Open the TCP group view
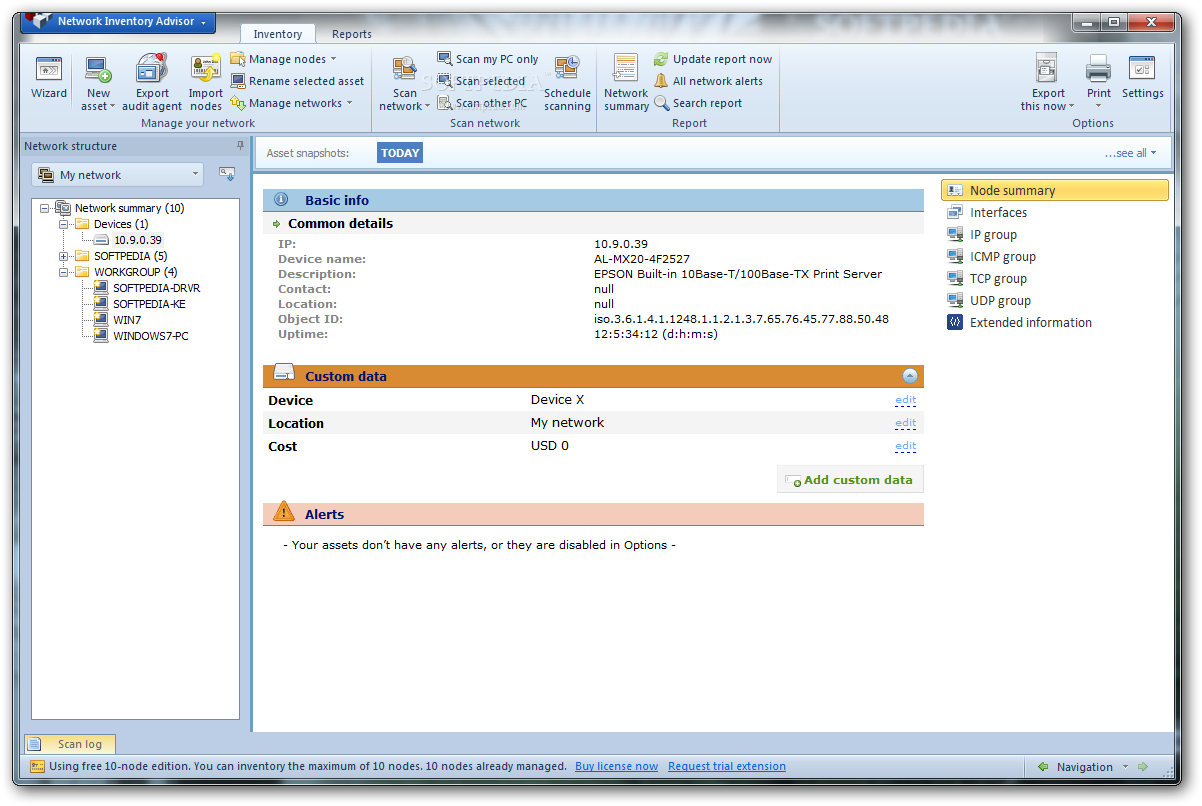The width and height of the screenshot is (1202, 806). click(998, 278)
